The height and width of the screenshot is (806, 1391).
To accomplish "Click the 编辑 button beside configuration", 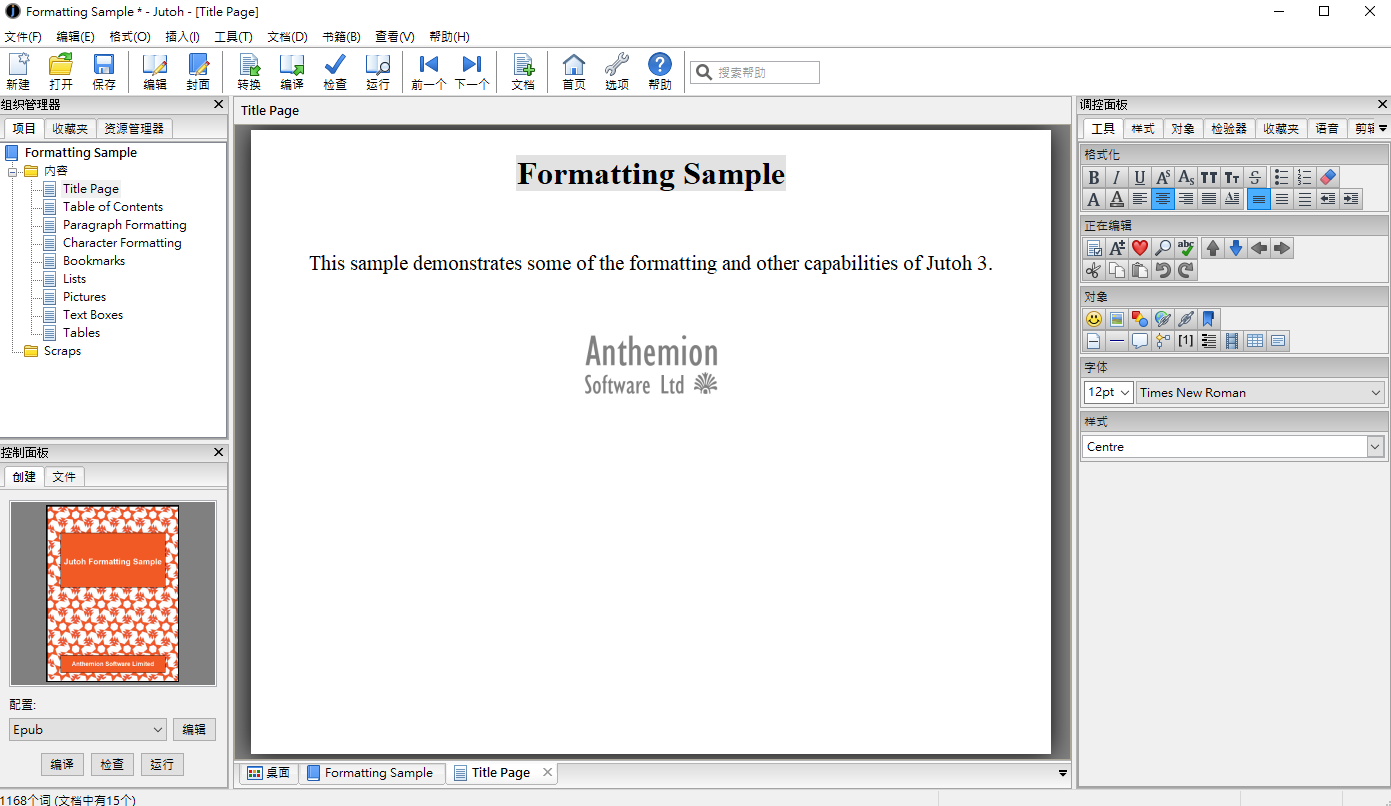I will pos(194,730).
